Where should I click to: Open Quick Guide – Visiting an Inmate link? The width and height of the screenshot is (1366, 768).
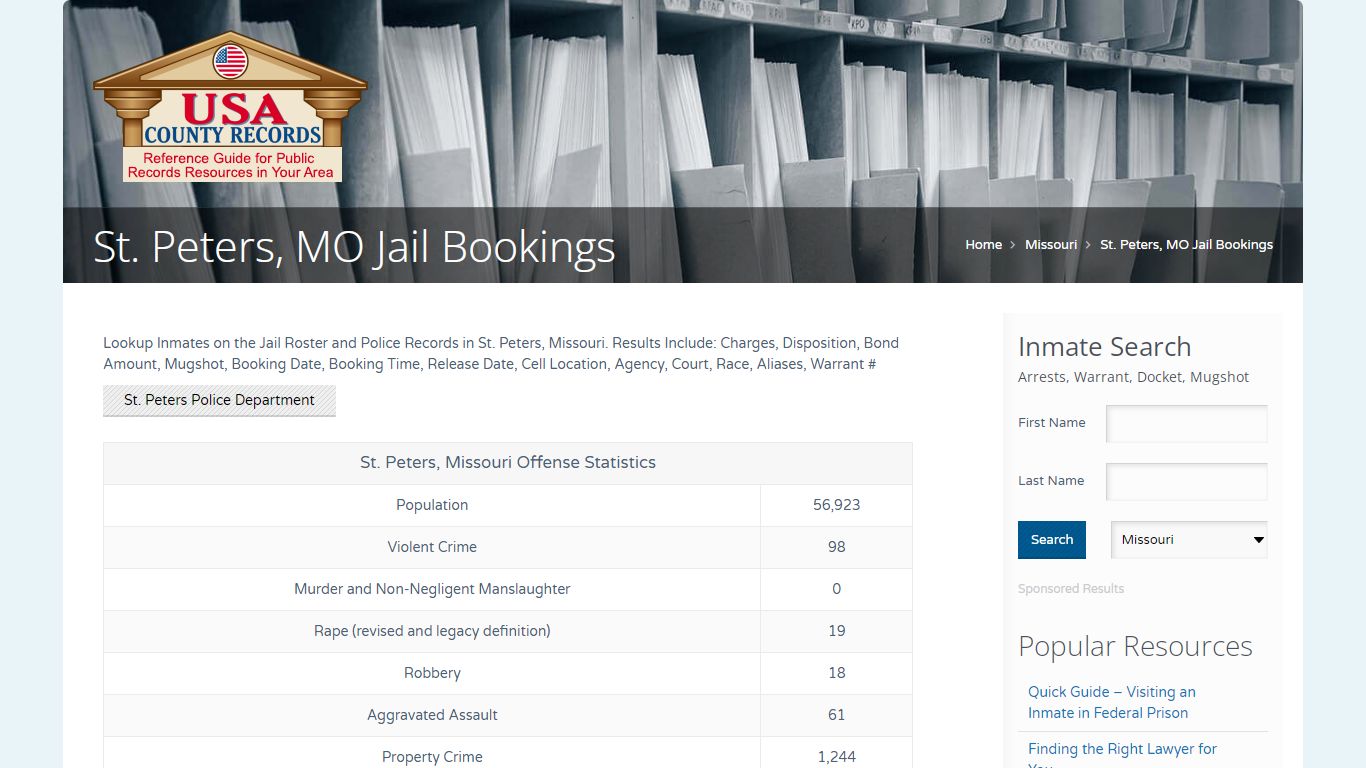coord(1112,702)
